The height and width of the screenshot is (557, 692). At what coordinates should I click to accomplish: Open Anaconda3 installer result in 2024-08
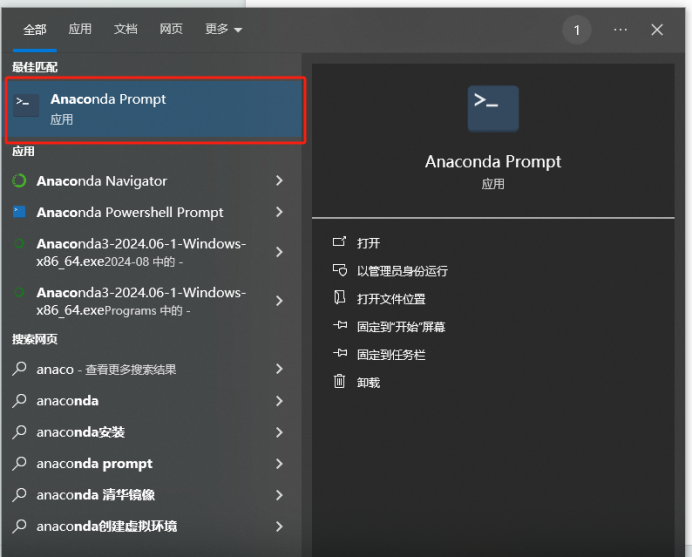click(x=141, y=252)
